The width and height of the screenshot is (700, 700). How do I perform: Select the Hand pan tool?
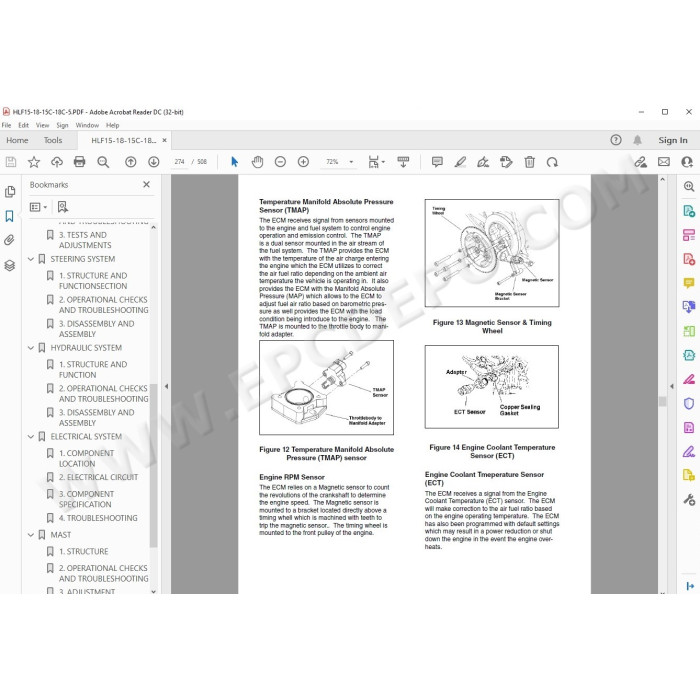coord(257,162)
